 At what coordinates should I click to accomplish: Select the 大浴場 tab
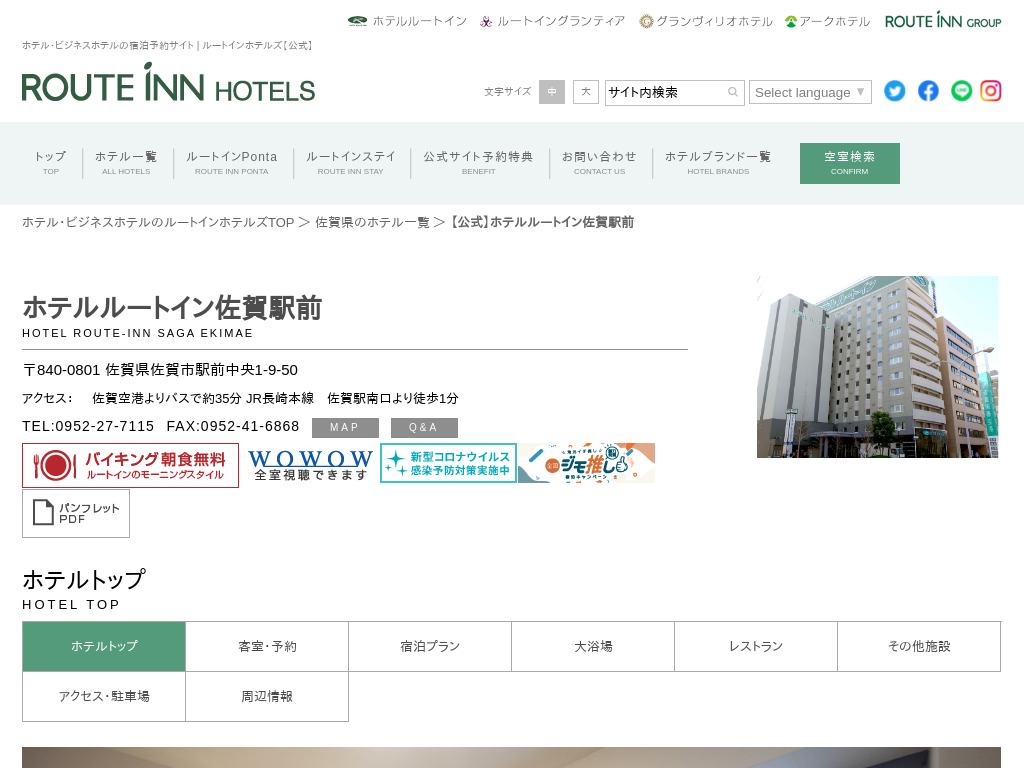(x=593, y=647)
